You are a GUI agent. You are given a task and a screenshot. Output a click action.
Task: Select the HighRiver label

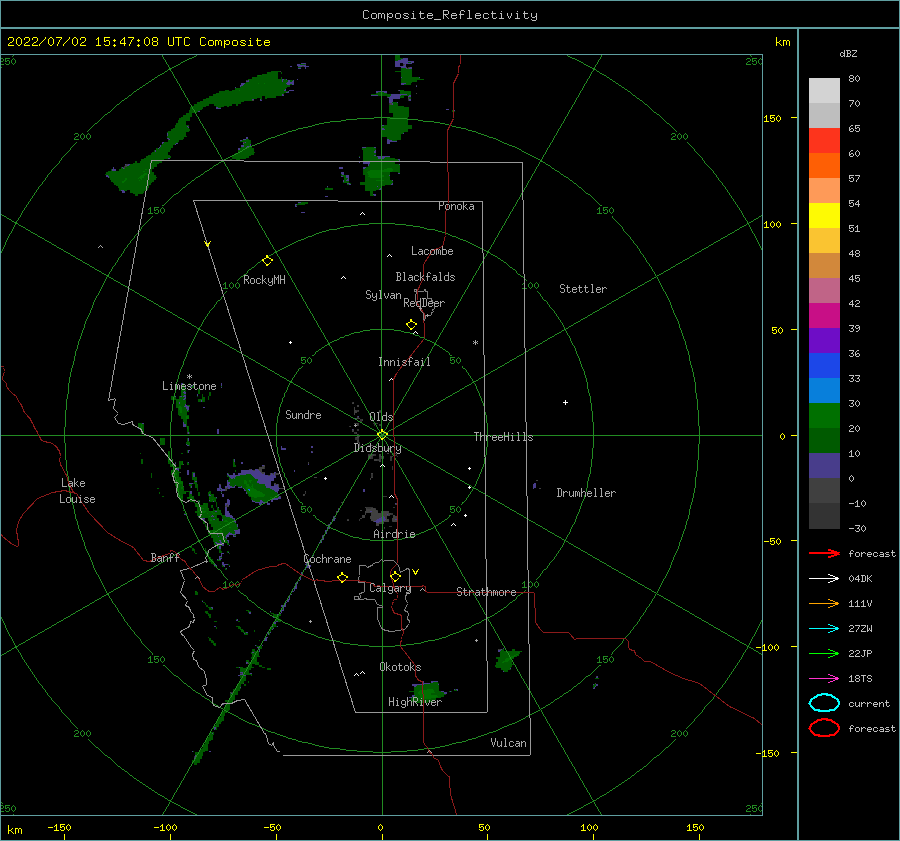tap(415, 702)
